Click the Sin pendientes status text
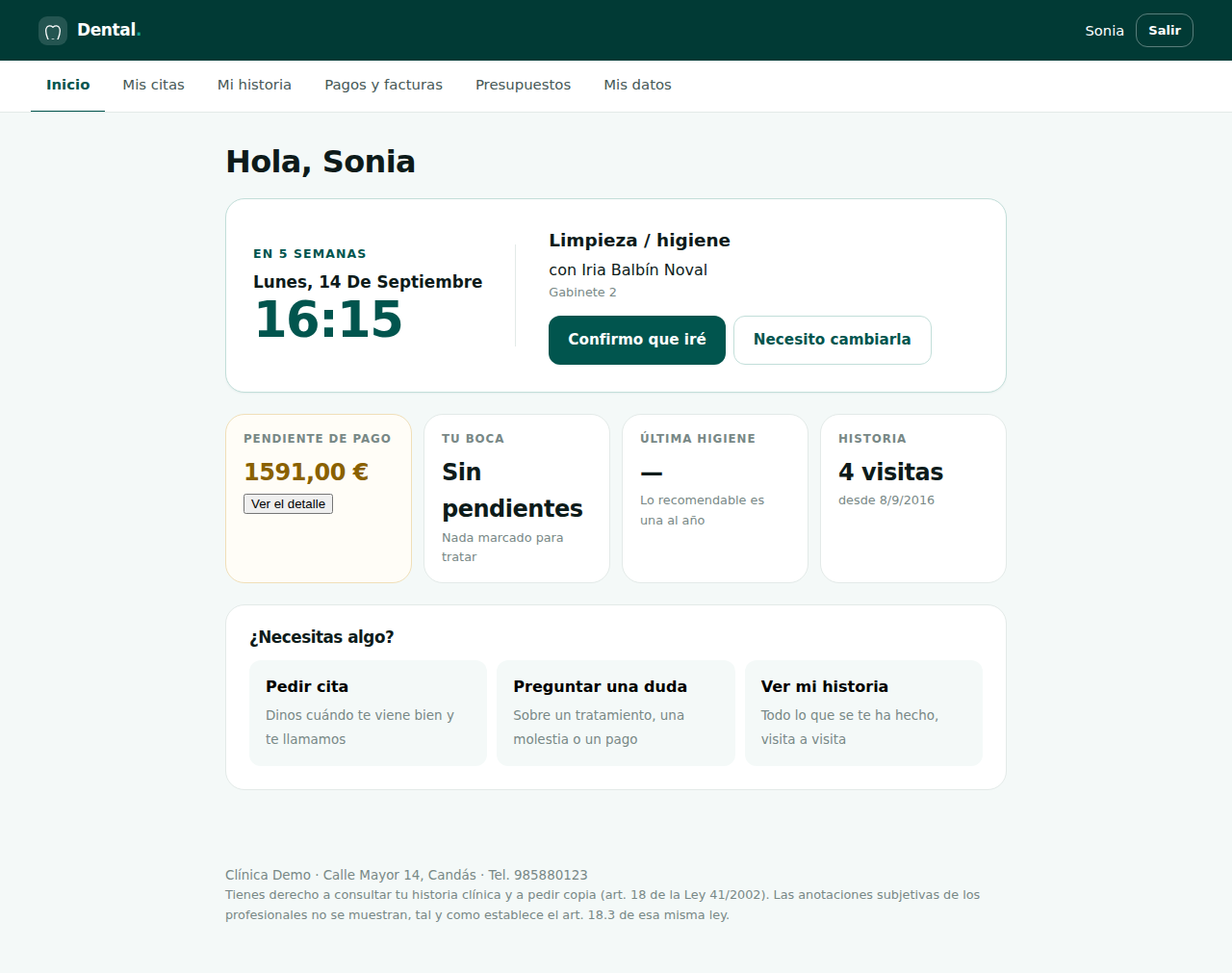The image size is (1232, 973). (512, 490)
